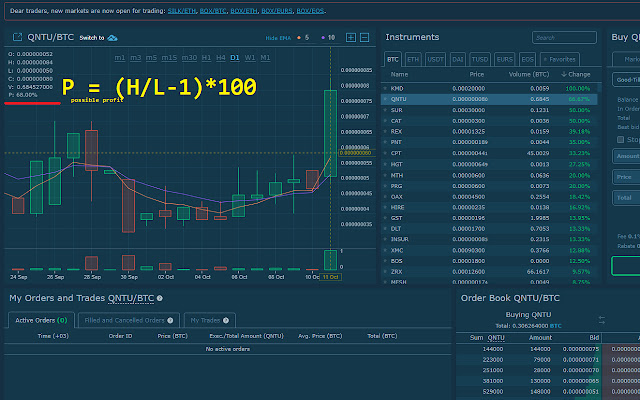Hide EMA lines on the chart
The image size is (640, 400).
click(x=278, y=38)
